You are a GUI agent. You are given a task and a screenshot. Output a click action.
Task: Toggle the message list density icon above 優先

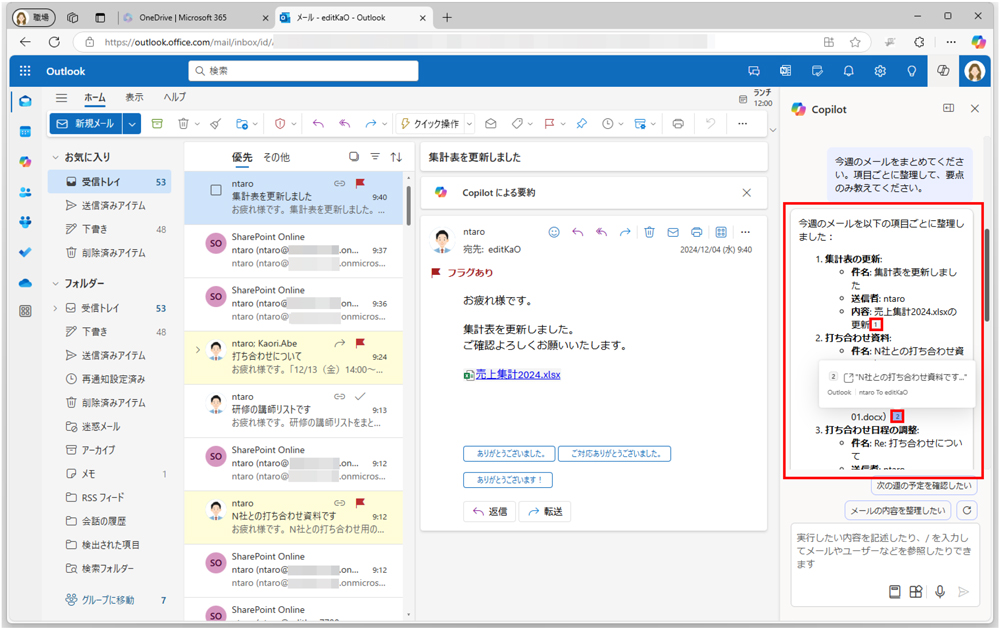(355, 157)
